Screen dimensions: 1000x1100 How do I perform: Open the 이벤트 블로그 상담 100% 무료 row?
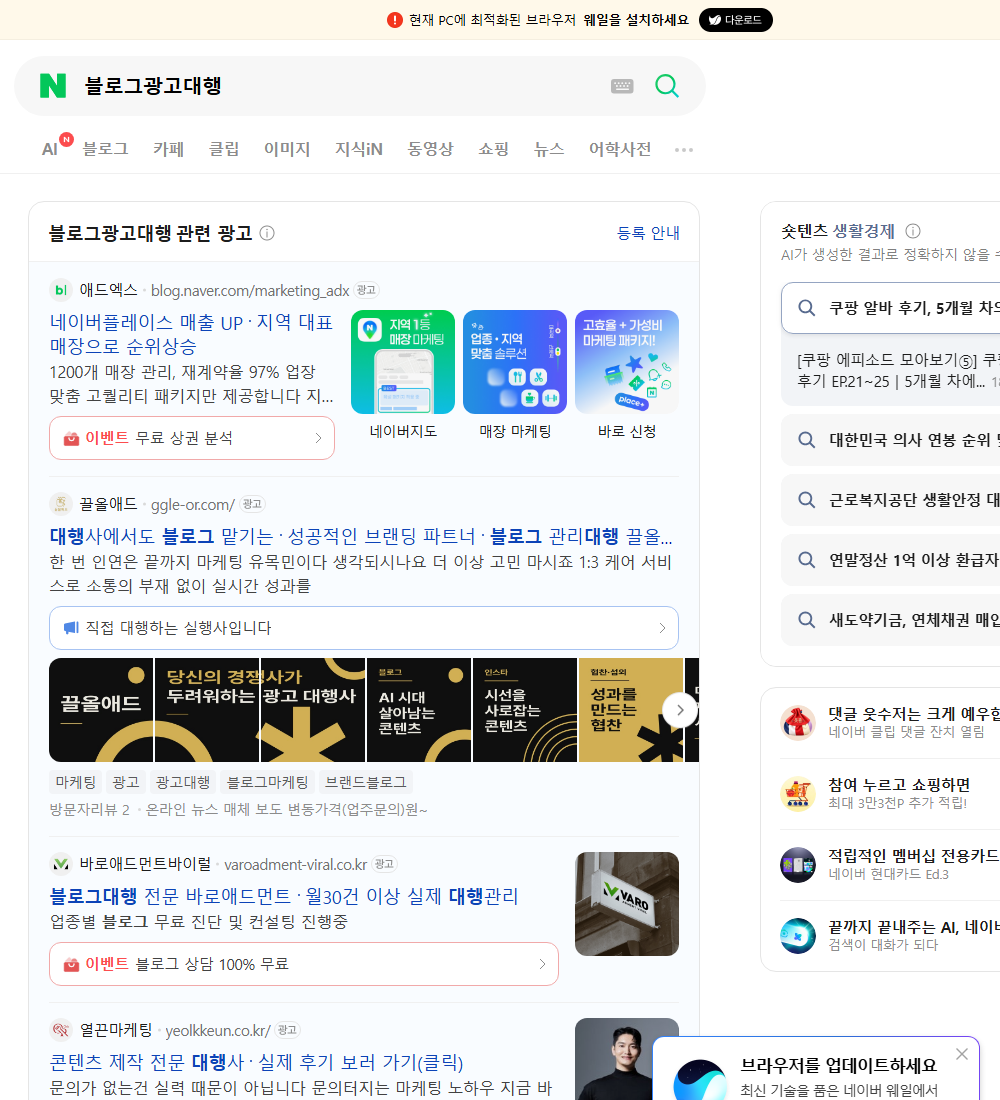click(304, 964)
